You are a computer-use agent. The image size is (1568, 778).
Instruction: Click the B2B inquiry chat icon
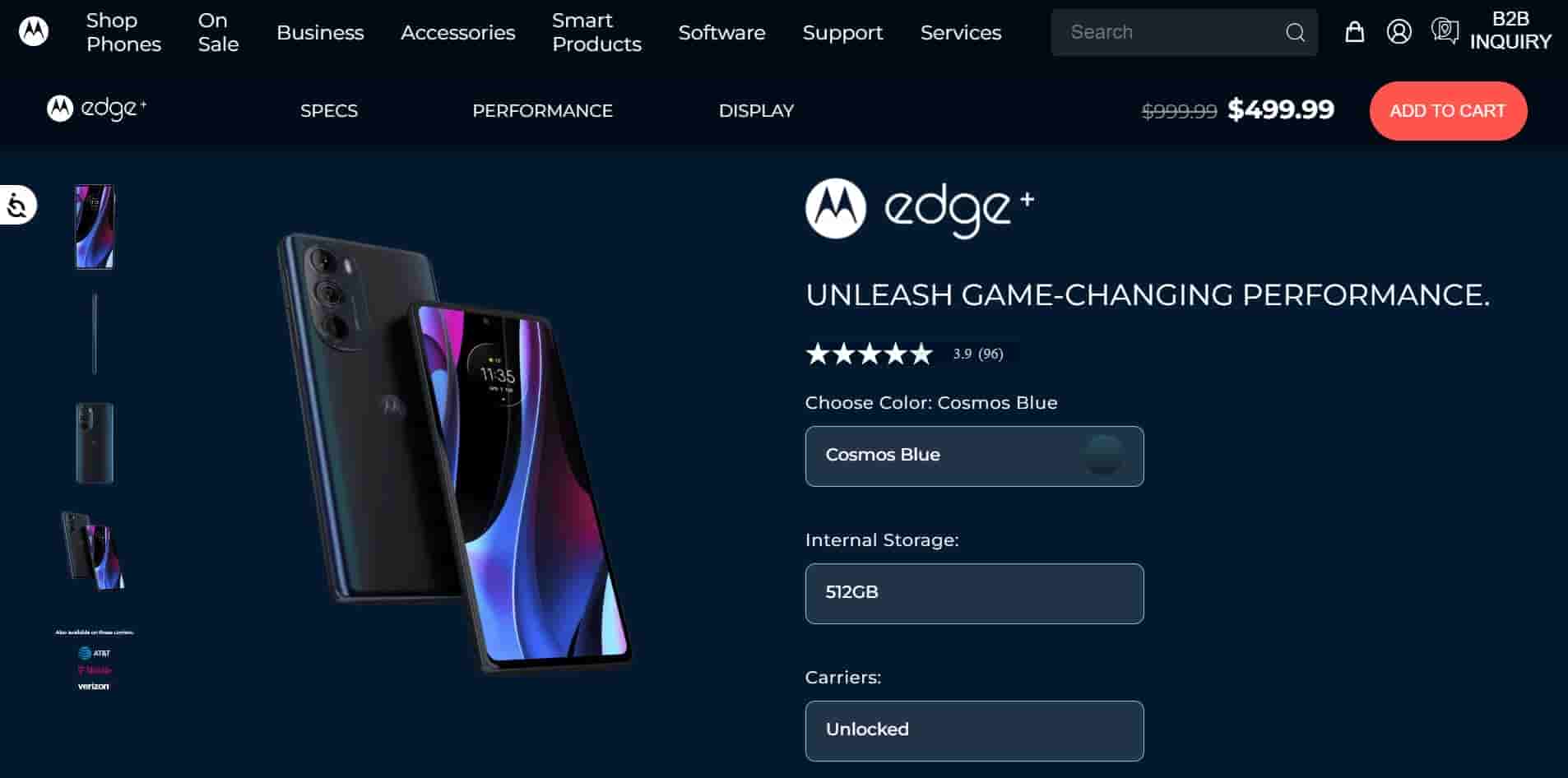(1445, 31)
